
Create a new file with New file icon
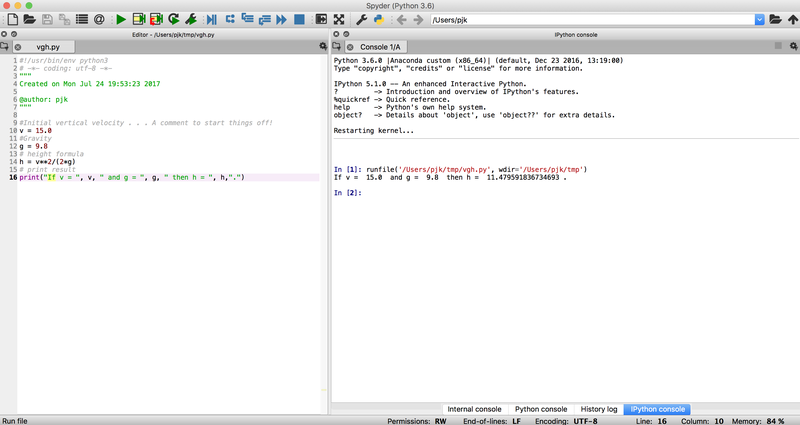pos(13,19)
